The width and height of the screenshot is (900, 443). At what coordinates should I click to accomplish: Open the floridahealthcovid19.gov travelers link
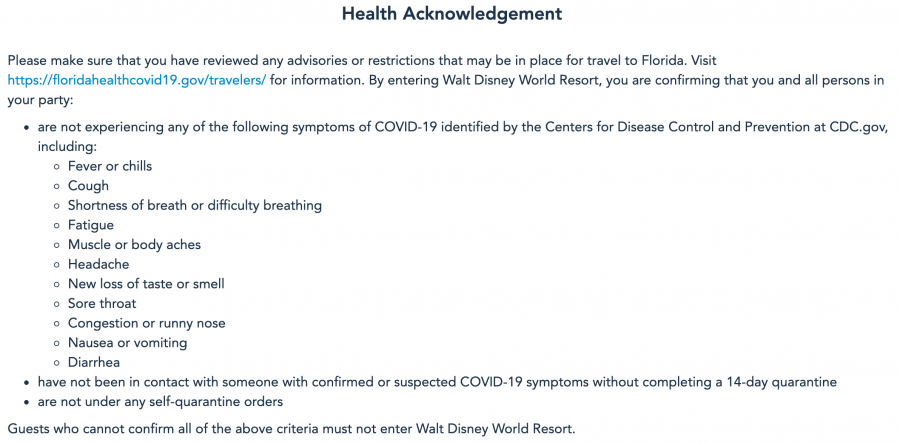point(137,80)
